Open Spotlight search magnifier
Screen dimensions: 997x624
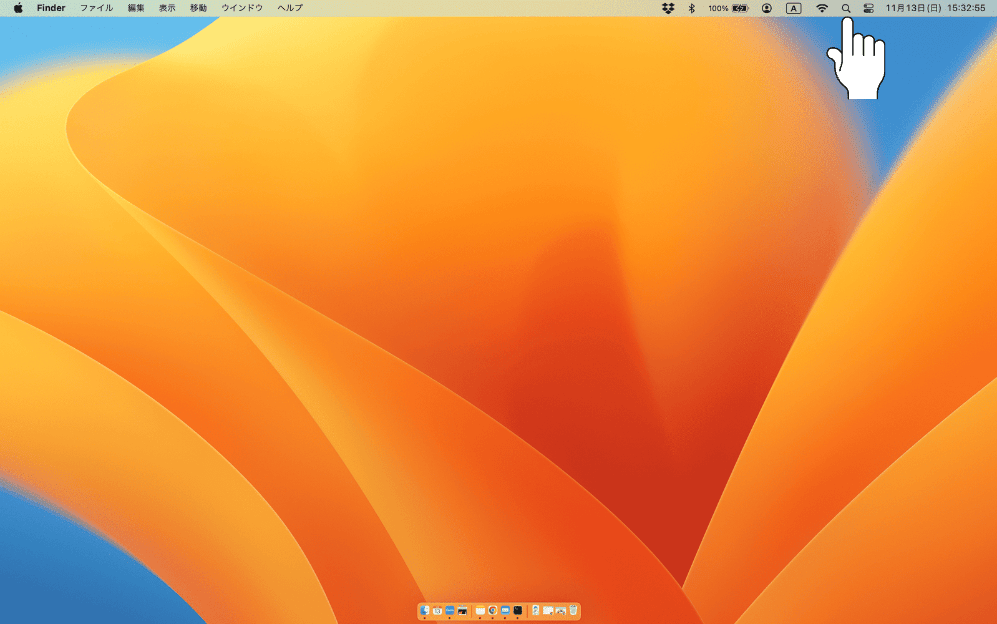846,8
